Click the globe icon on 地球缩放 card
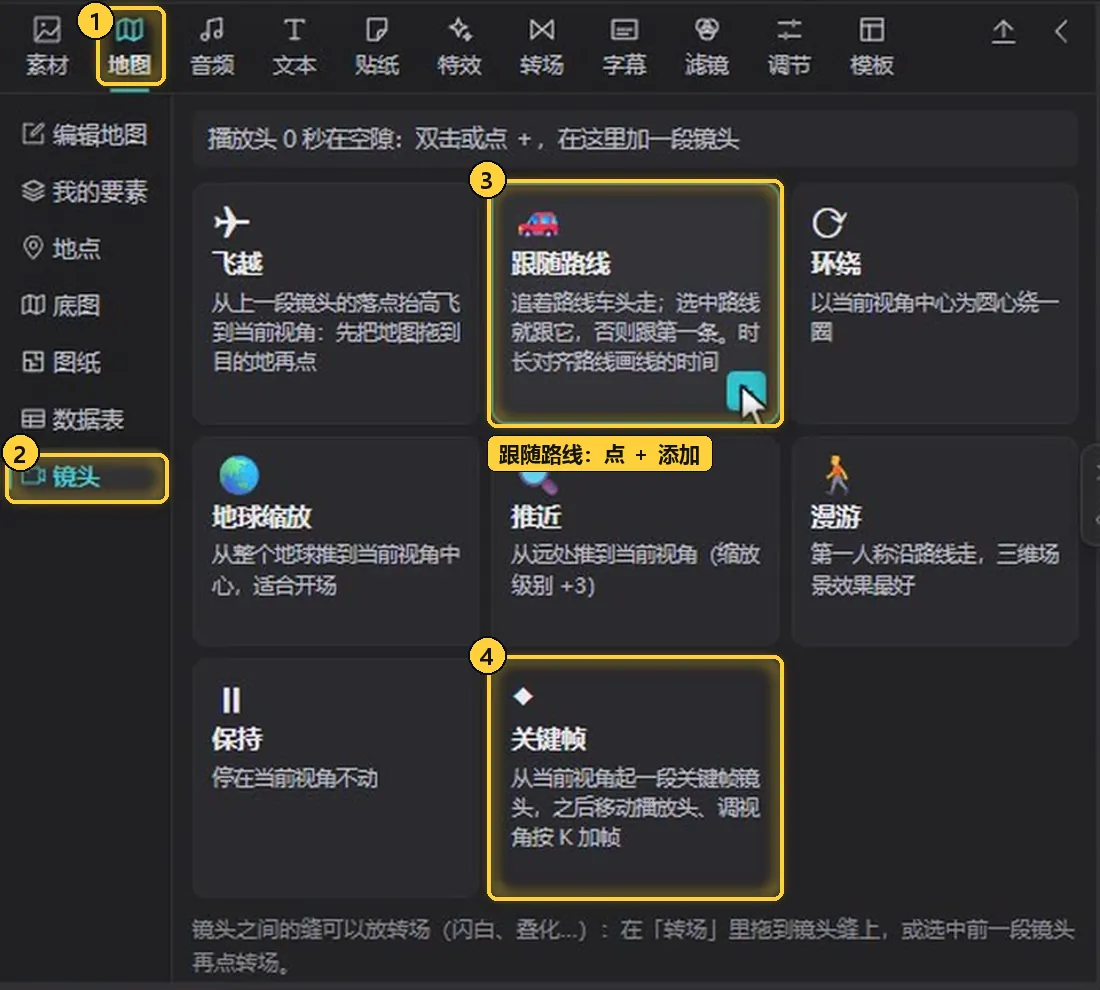 tap(239, 475)
